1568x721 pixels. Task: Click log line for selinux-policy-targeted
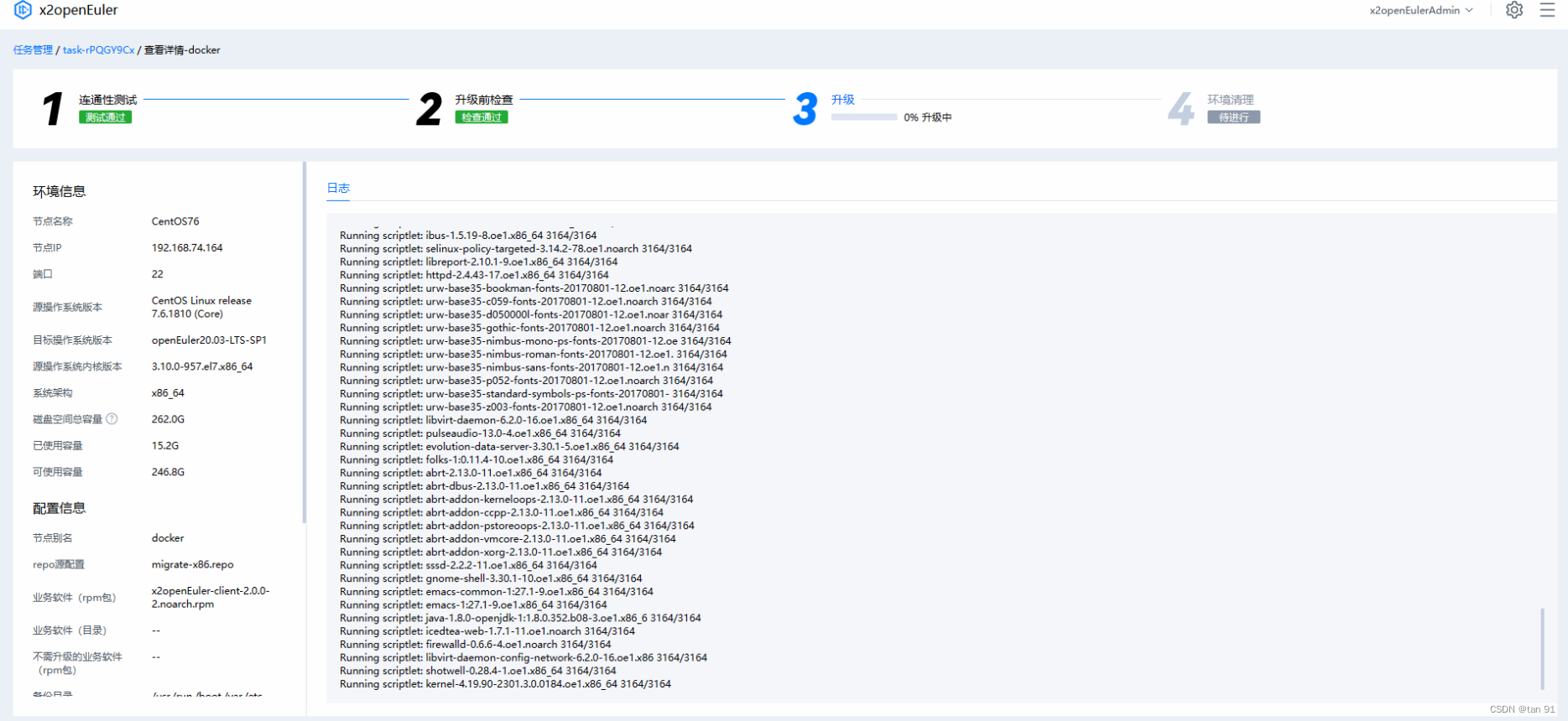click(516, 249)
